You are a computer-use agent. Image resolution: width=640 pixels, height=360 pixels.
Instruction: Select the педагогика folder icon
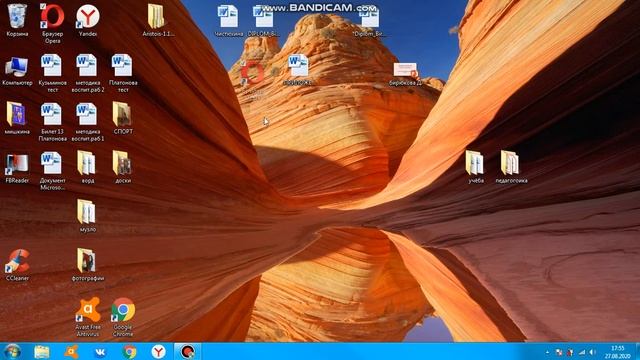(x=511, y=167)
